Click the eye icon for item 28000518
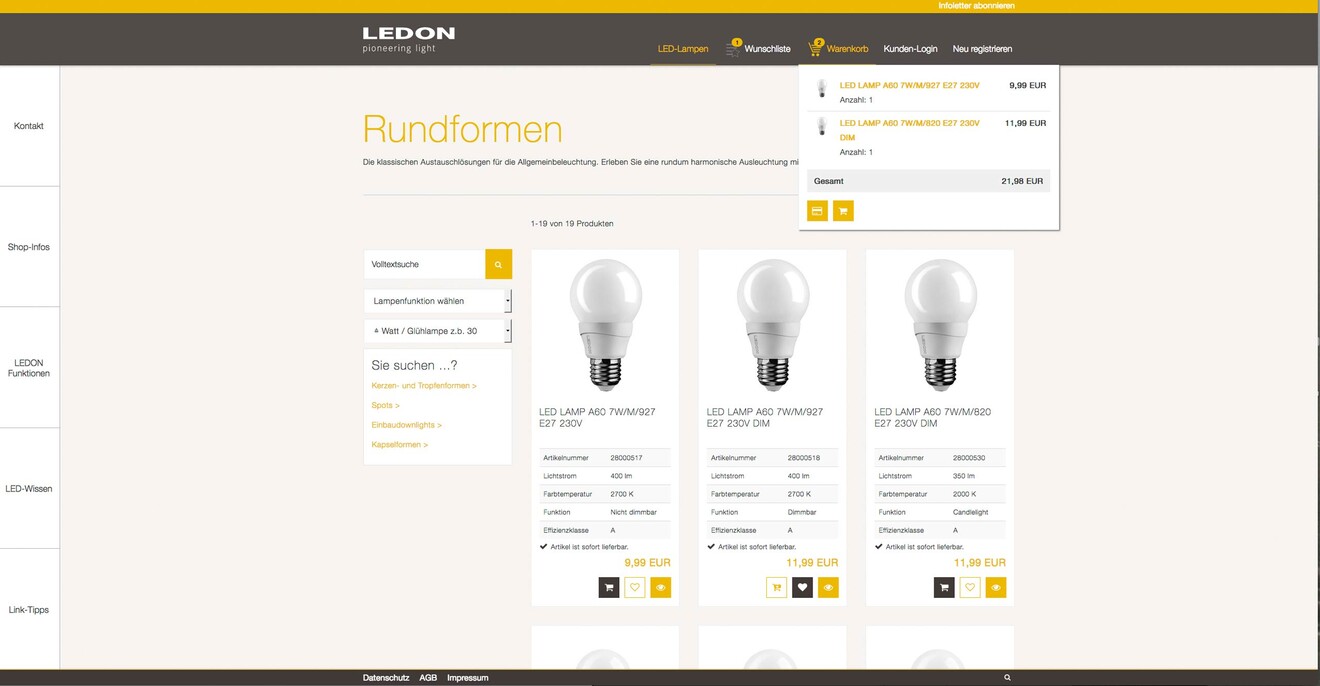 828,588
